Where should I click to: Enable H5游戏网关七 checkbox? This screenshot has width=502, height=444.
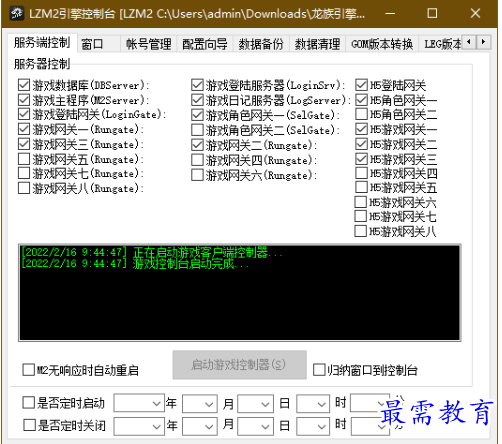pos(361,216)
